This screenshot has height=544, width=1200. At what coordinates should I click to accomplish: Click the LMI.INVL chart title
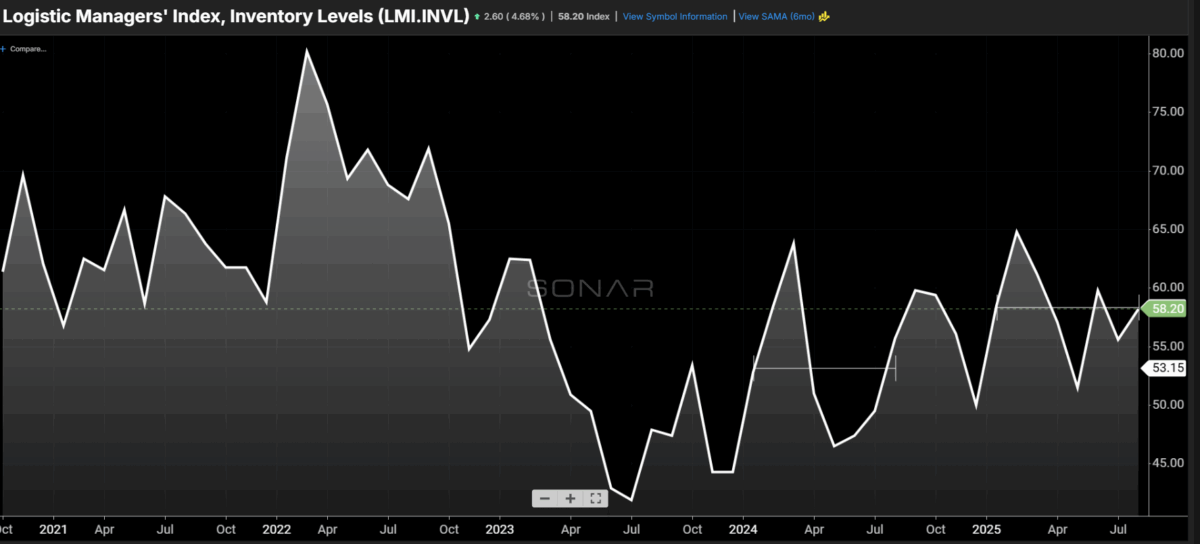click(x=236, y=16)
